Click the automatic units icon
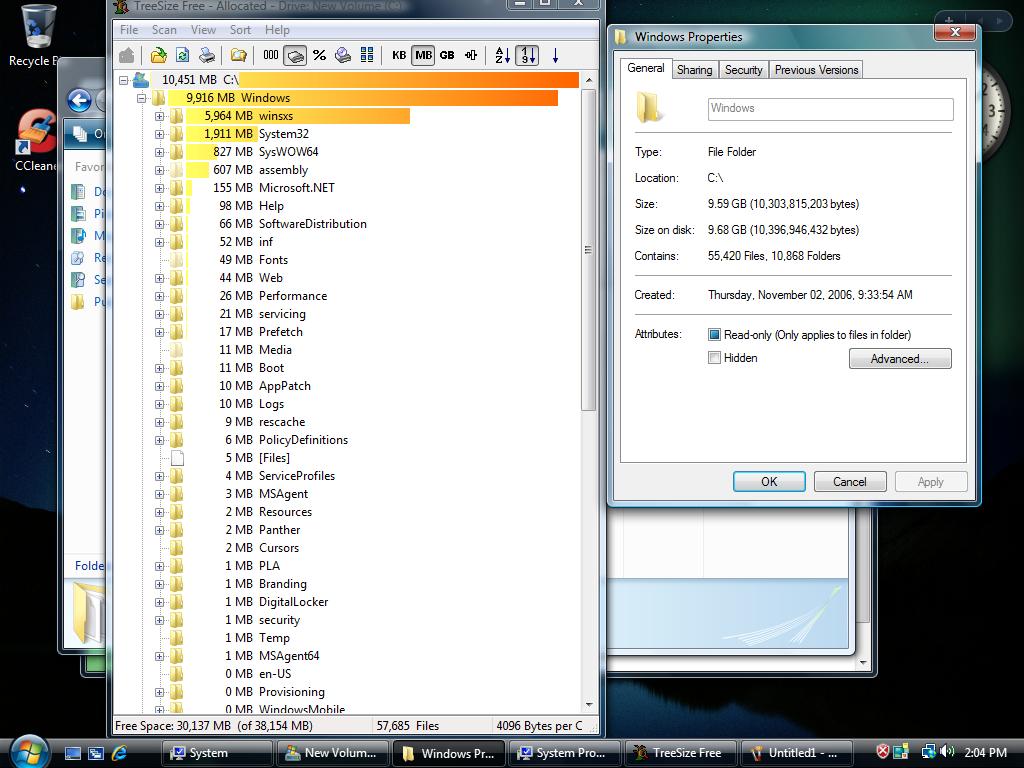This screenshot has height=768, width=1024. point(471,56)
